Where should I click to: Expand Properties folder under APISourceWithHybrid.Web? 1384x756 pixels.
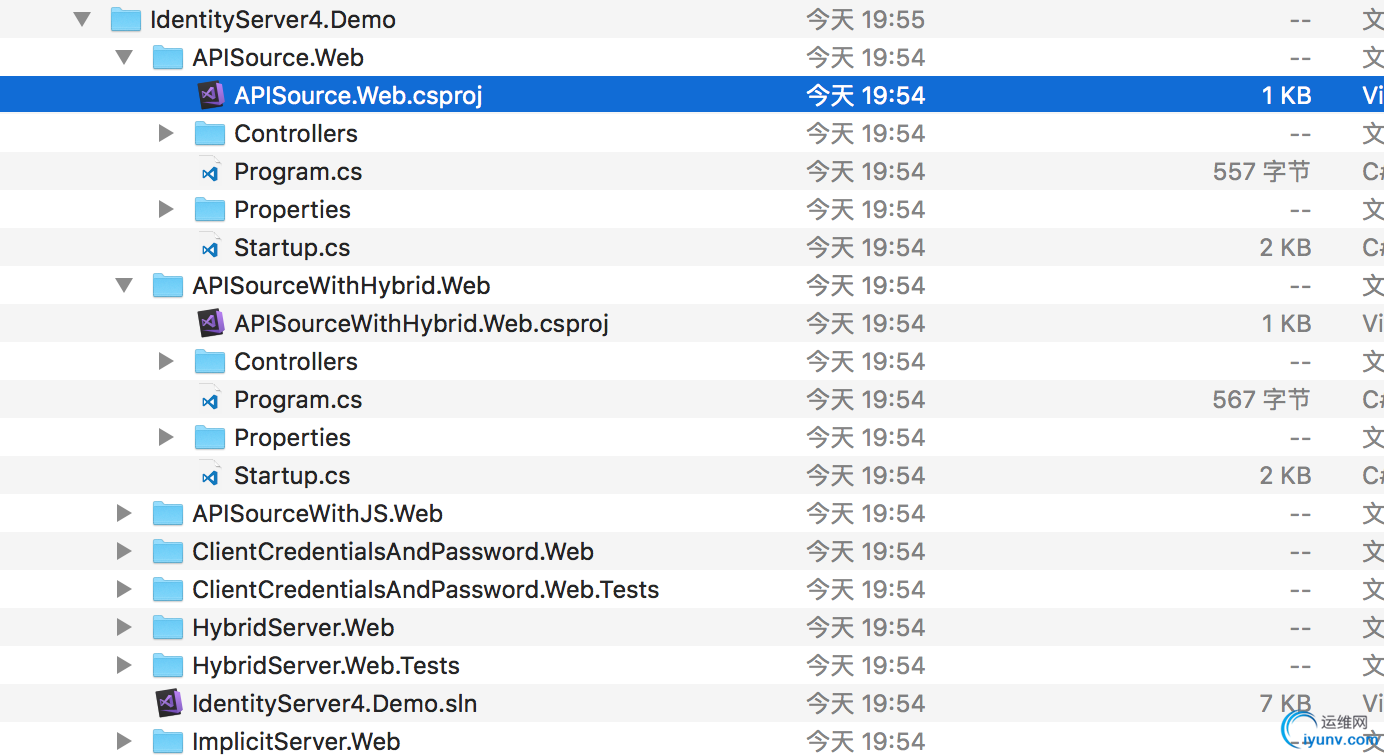click(x=166, y=437)
